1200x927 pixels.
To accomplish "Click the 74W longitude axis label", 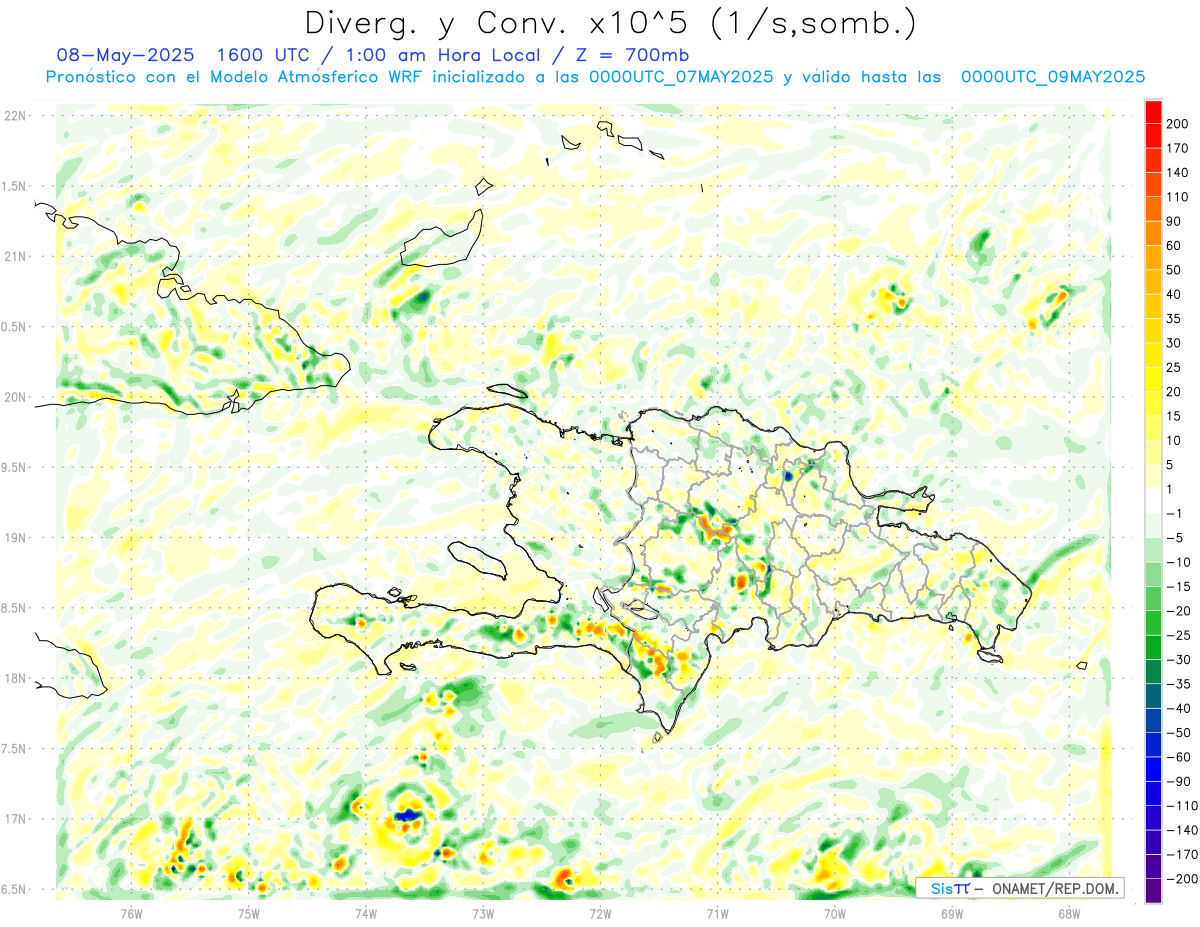I will click(365, 912).
